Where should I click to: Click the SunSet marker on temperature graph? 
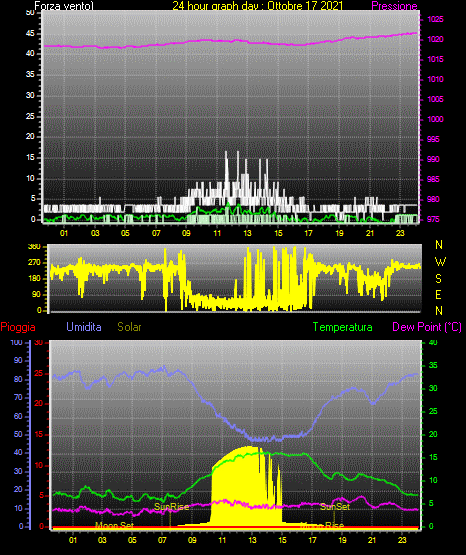click(335, 507)
